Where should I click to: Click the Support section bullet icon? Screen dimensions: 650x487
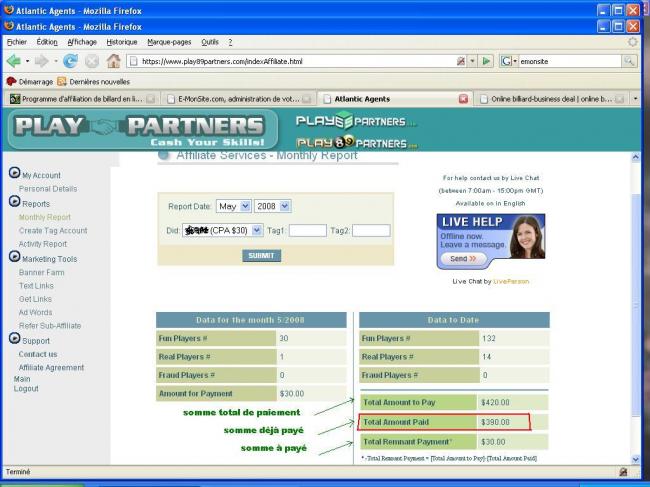point(15,338)
